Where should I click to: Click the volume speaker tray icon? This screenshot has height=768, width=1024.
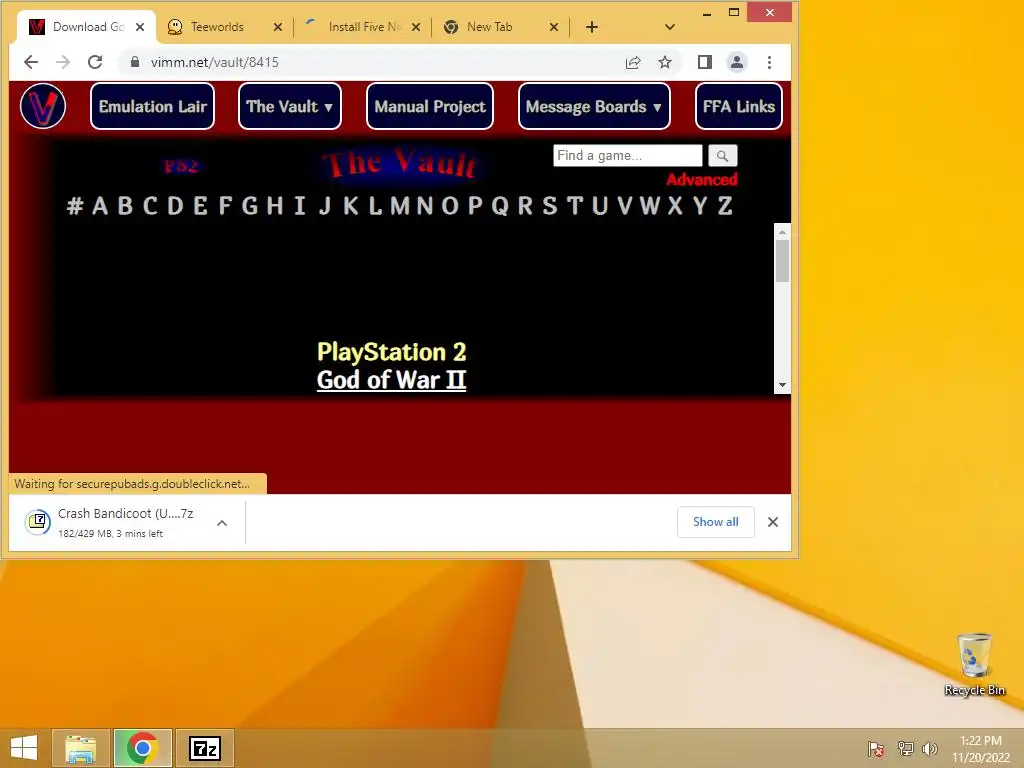pyautogui.click(x=930, y=749)
